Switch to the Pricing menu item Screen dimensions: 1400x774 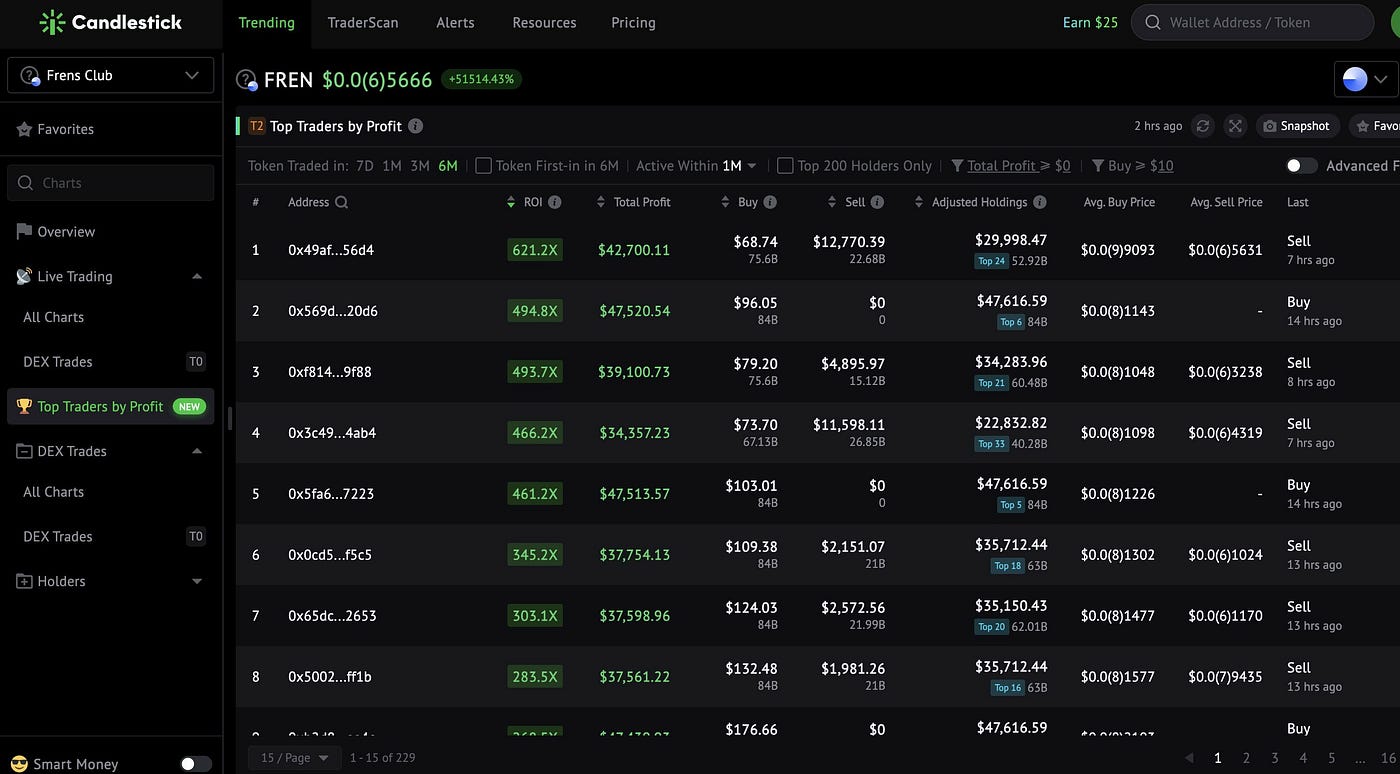[x=633, y=22]
